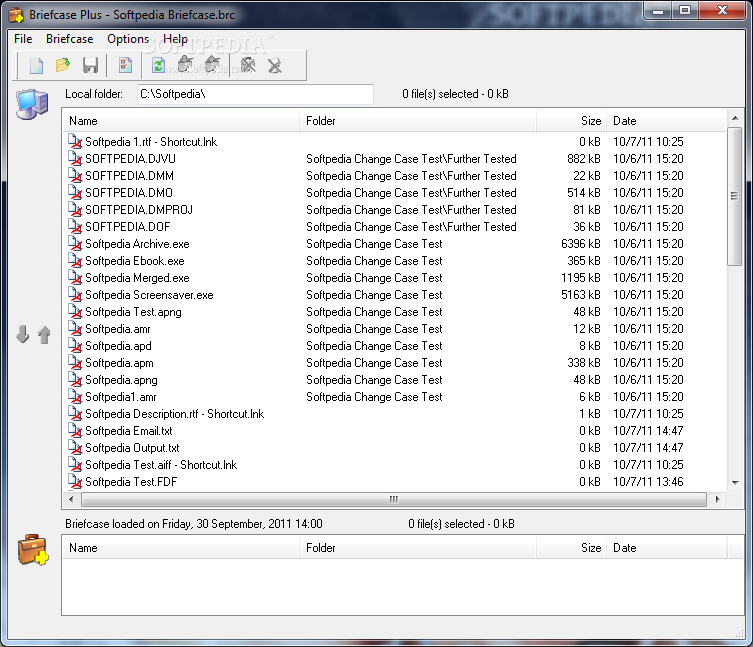Click file icon beside Softpedia.amr

click(75, 329)
